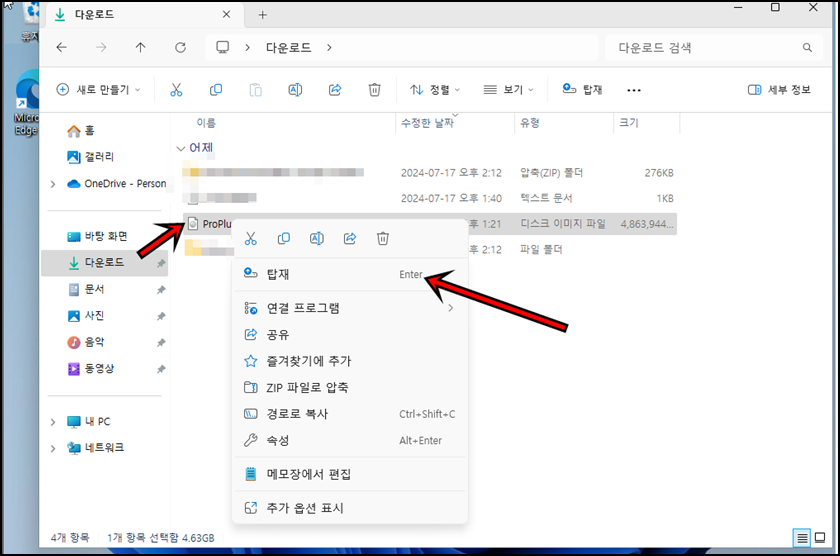The height and width of the screenshot is (556, 840).
Task: Open the See more ellipsis menu
Action: pyautogui.click(x=634, y=90)
